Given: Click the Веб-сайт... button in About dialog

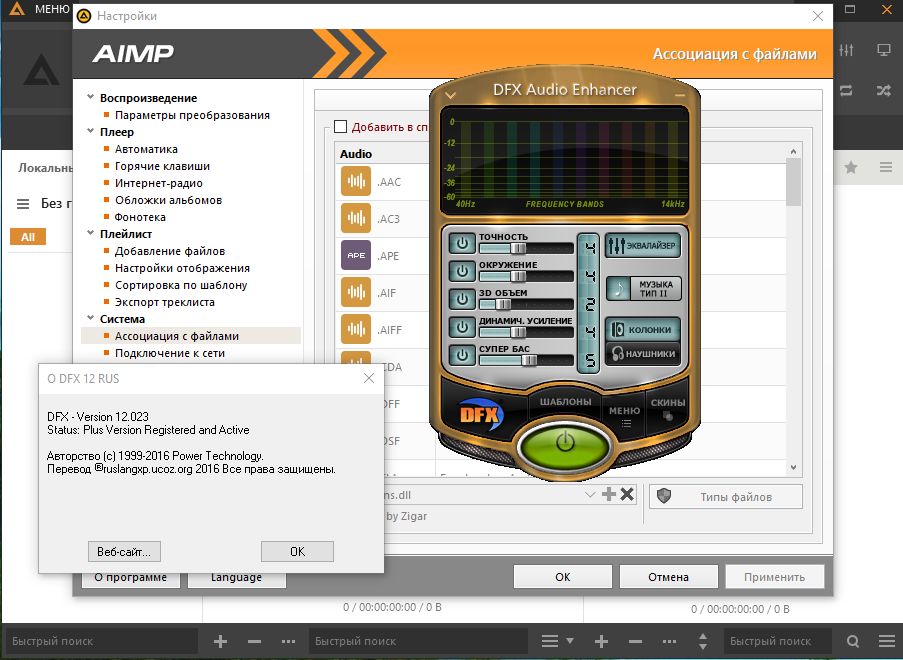Looking at the screenshot, I should pyautogui.click(x=124, y=552).
